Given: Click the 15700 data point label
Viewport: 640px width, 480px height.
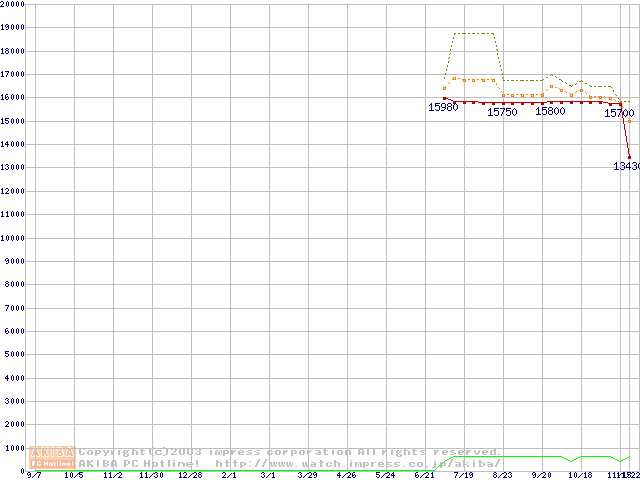Looking at the screenshot, I should (x=619, y=114).
